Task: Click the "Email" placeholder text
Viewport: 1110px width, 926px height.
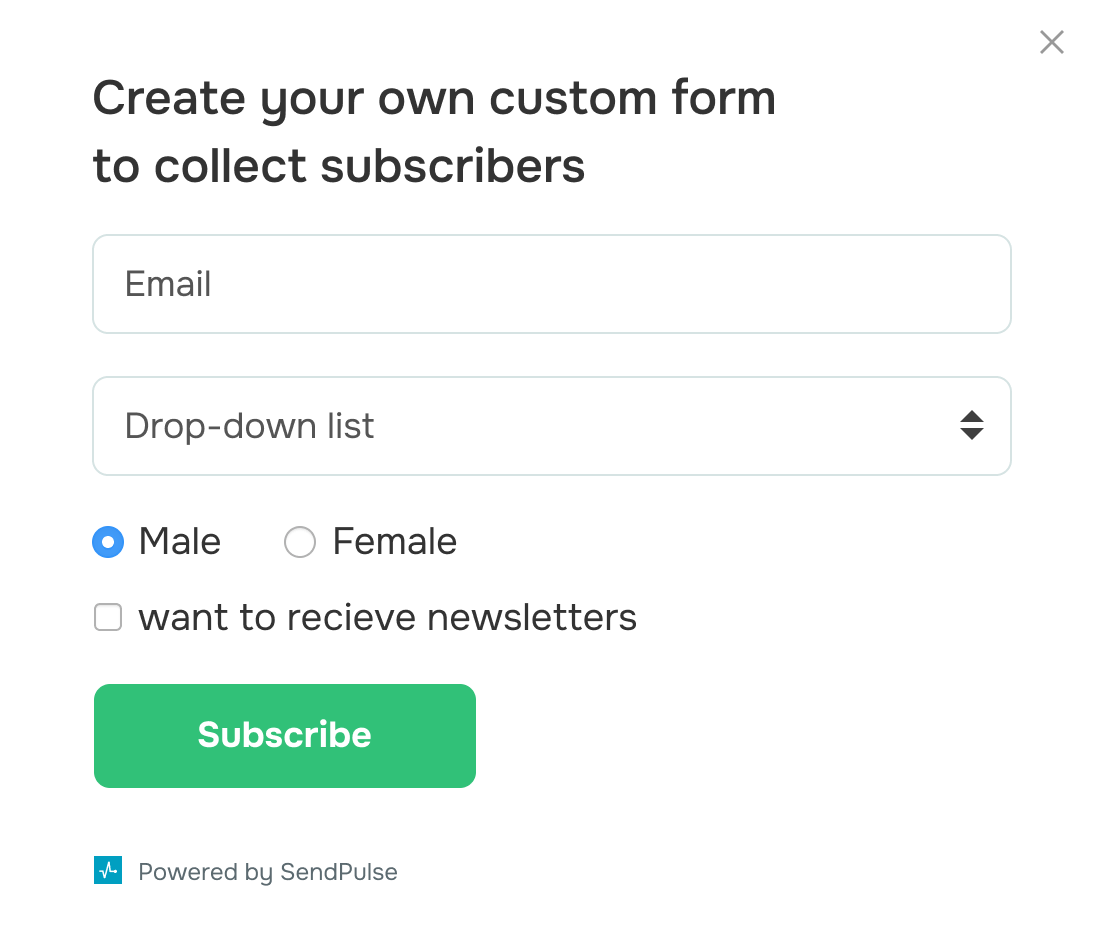Action: [168, 284]
